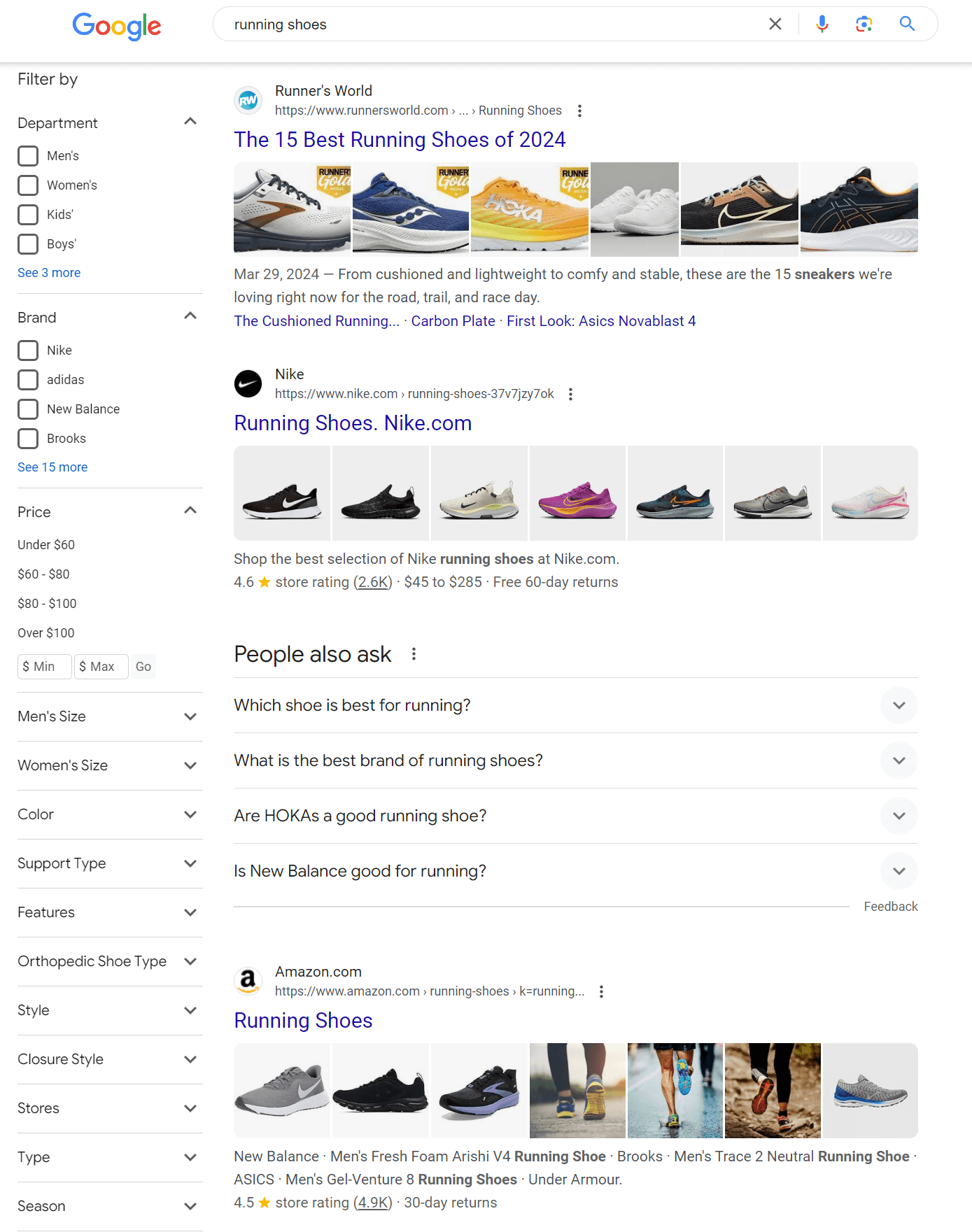This screenshot has width=972, height=1232.
Task: Open People also ask three-dot menu
Action: point(414,654)
